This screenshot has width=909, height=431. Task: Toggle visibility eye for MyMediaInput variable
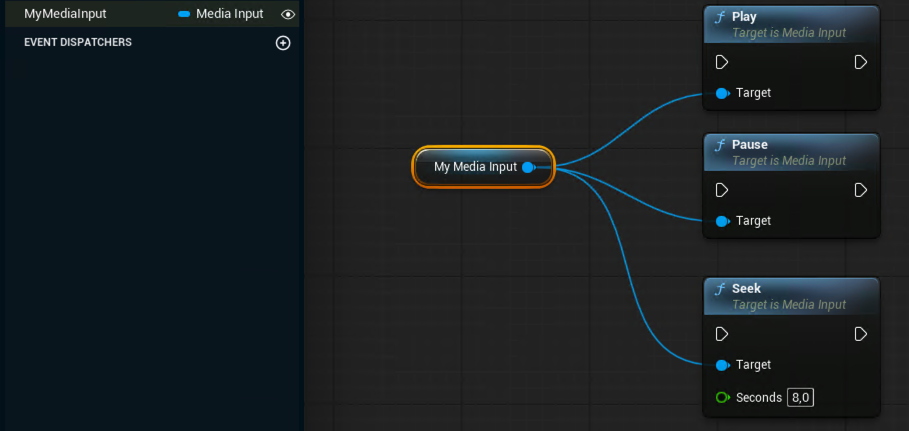(288, 15)
